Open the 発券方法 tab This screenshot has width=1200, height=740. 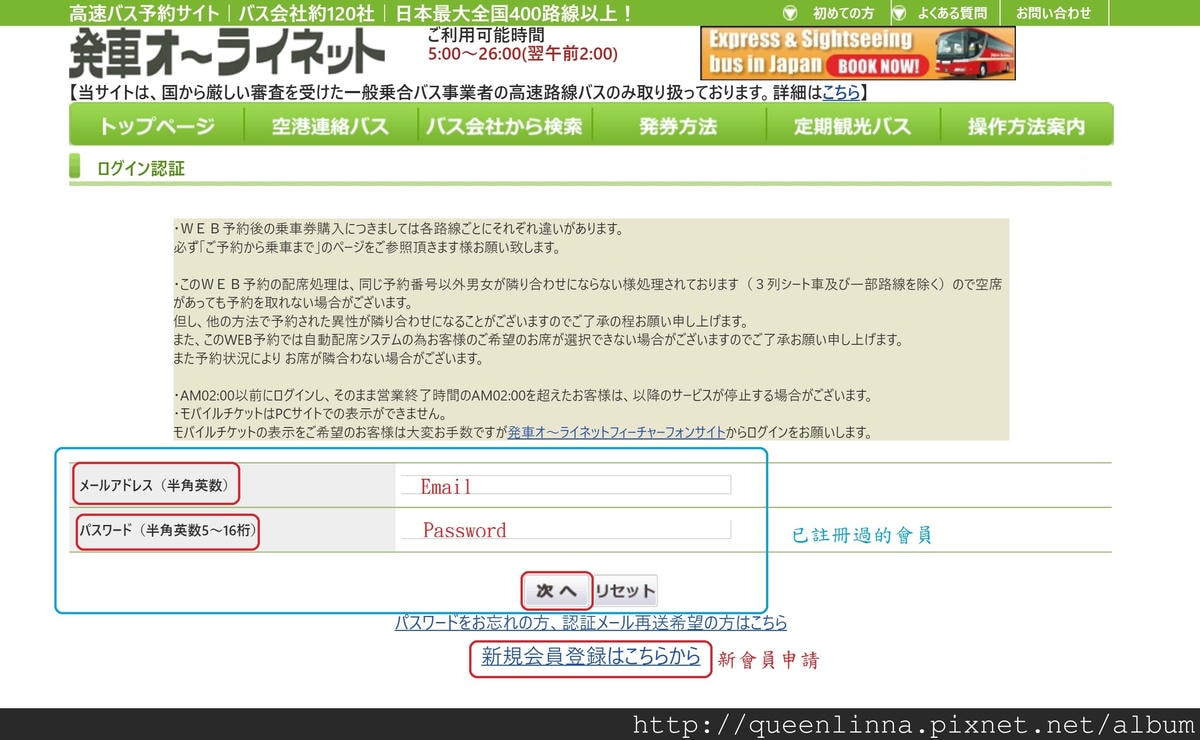677,124
